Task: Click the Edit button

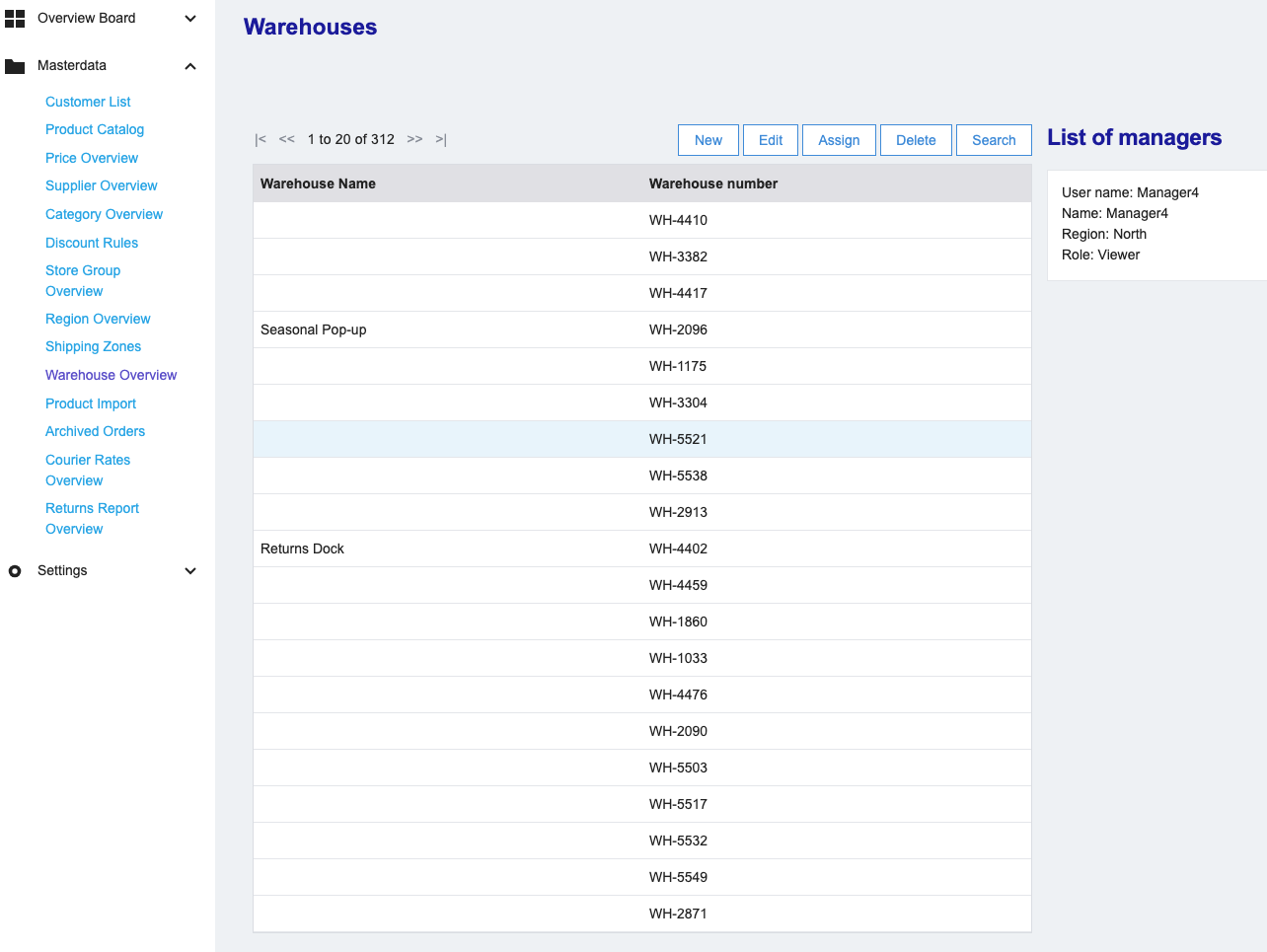Action: [771, 140]
